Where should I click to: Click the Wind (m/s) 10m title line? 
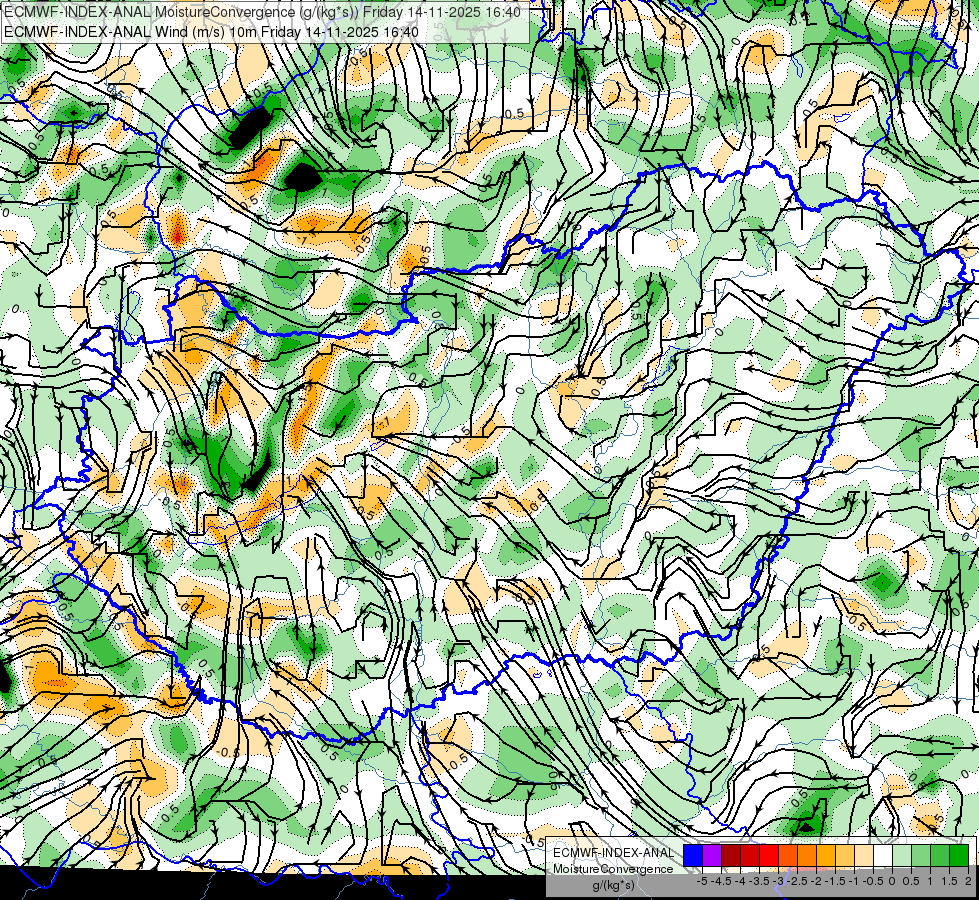point(211,31)
